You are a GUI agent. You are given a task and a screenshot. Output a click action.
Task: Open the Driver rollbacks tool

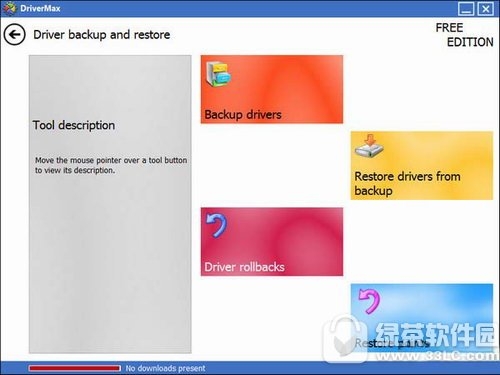click(x=272, y=242)
